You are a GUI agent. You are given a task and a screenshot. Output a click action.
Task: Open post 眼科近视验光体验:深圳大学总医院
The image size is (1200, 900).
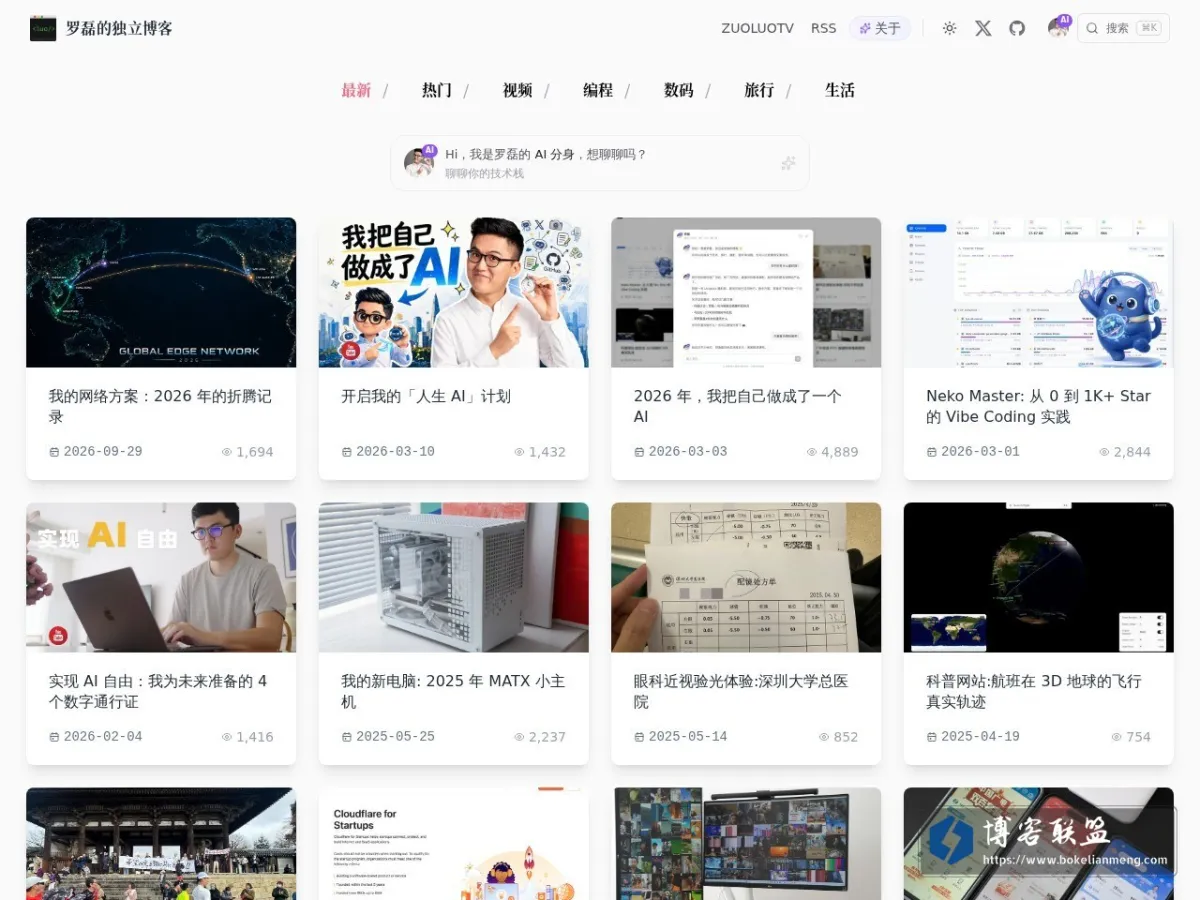[741, 691]
